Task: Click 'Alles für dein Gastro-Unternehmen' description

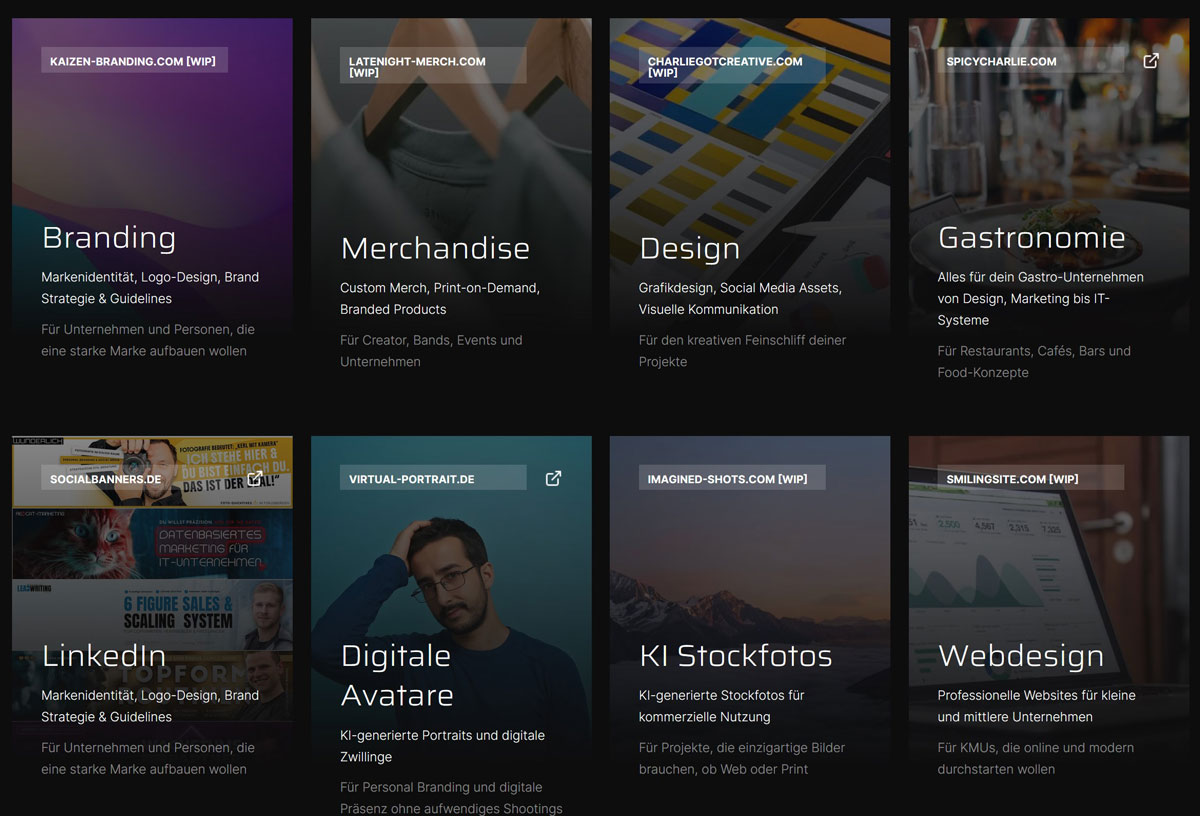Action: 1040,298
